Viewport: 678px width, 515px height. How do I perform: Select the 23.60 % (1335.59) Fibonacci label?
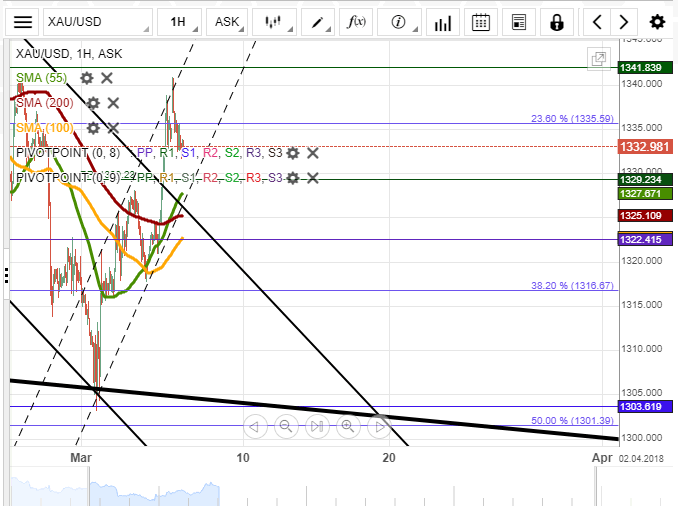tap(572, 118)
